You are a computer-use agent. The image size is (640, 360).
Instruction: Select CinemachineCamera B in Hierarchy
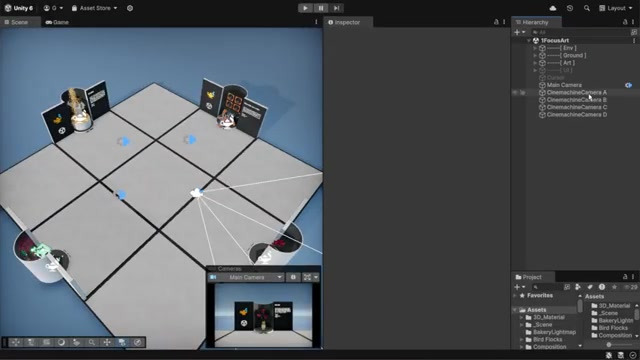[x=576, y=100]
